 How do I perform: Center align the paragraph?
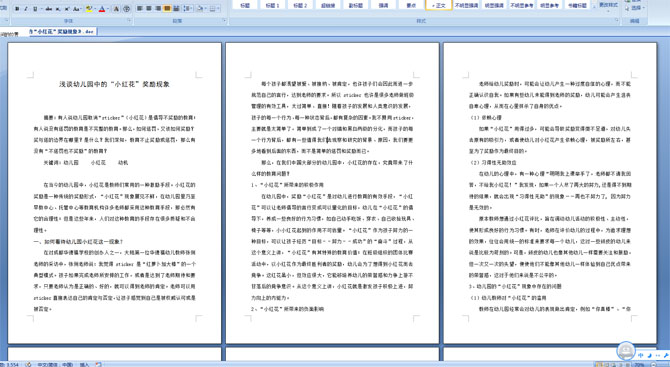(x=149, y=9)
